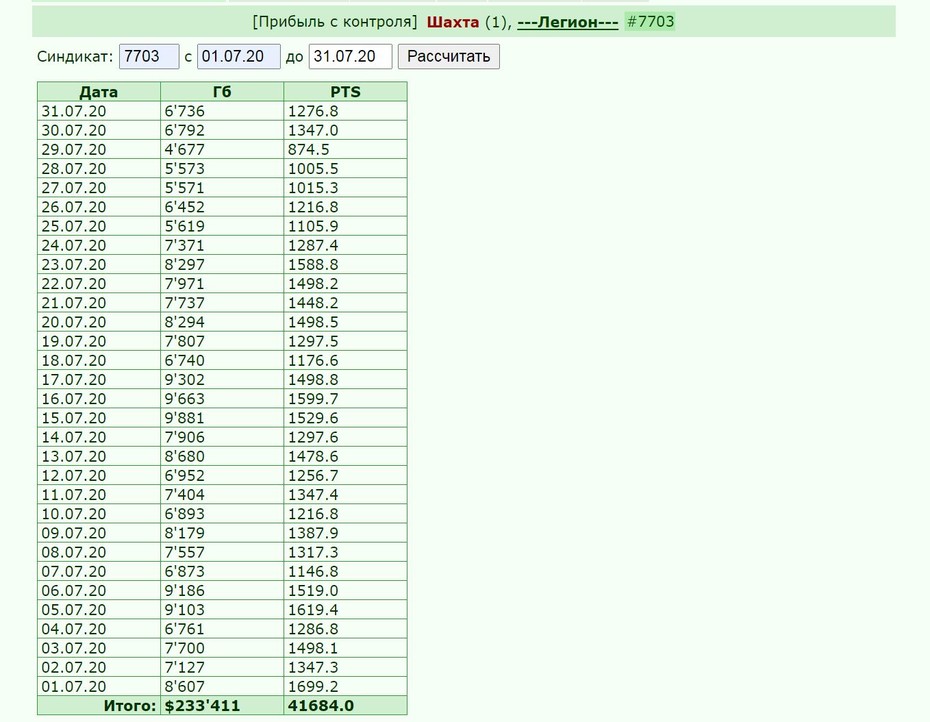
Task: Select date cell 18.07.20
Action: click(74, 361)
